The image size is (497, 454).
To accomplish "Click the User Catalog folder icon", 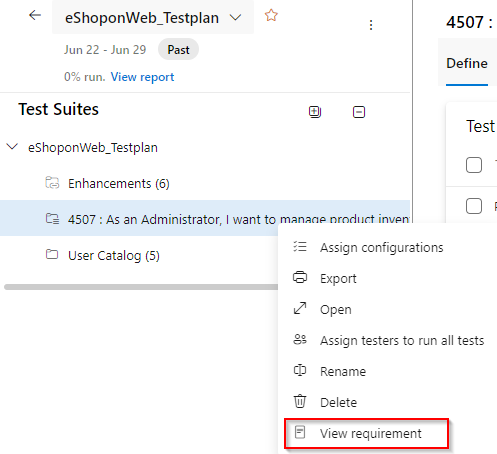I will (x=52, y=255).
